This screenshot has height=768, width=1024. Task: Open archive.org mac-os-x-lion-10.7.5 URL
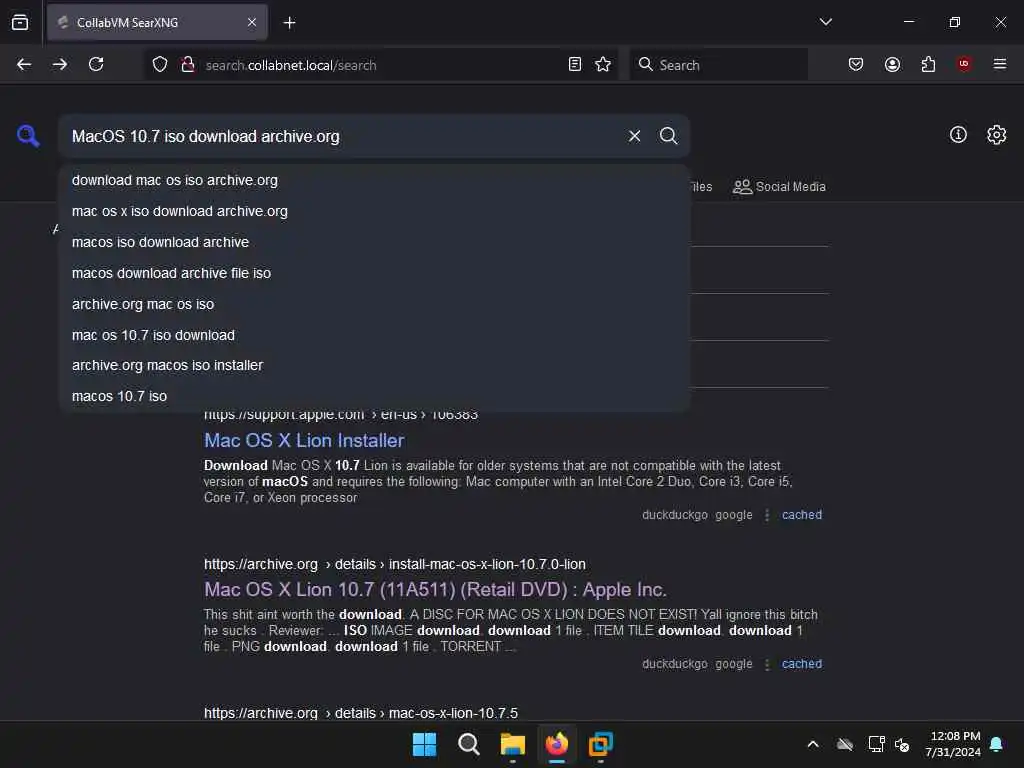point(360,712)
